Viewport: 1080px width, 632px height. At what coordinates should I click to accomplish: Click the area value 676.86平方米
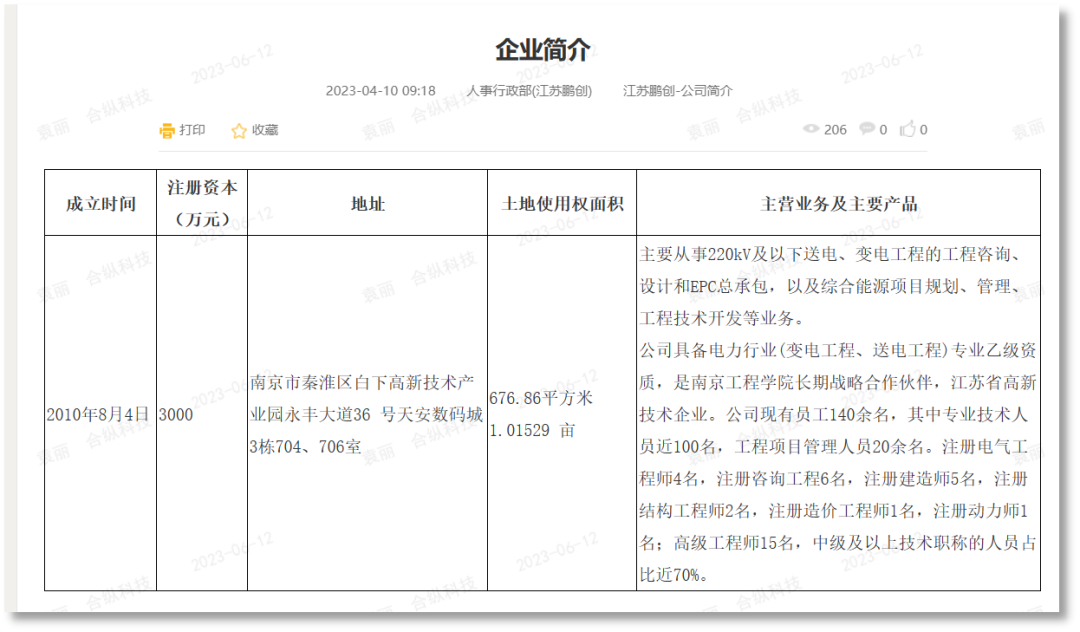point(541,399)
